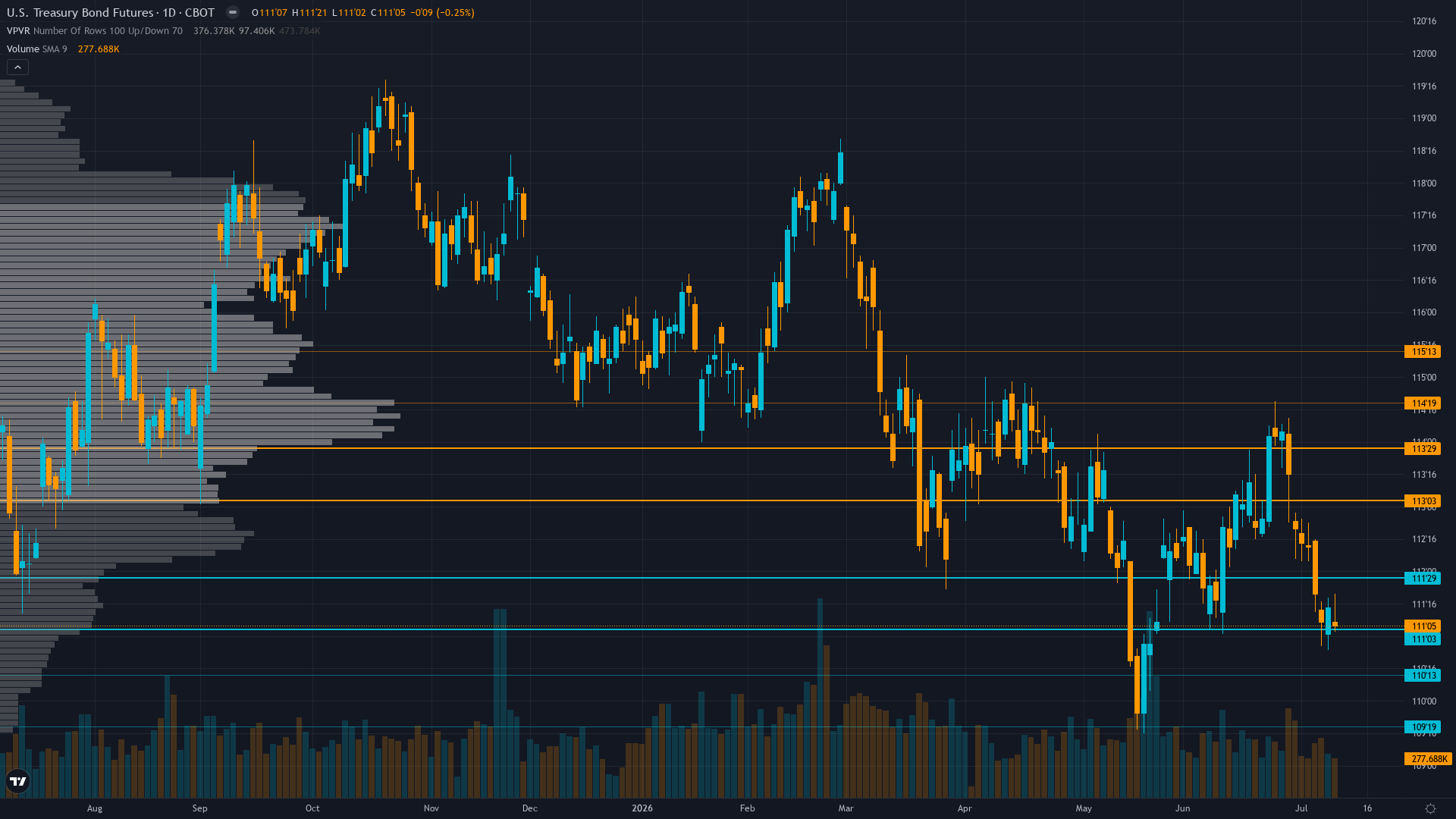Click the 115'13 price label
The width and height of the screenshot is (1456, 819).
(1423, 352)
